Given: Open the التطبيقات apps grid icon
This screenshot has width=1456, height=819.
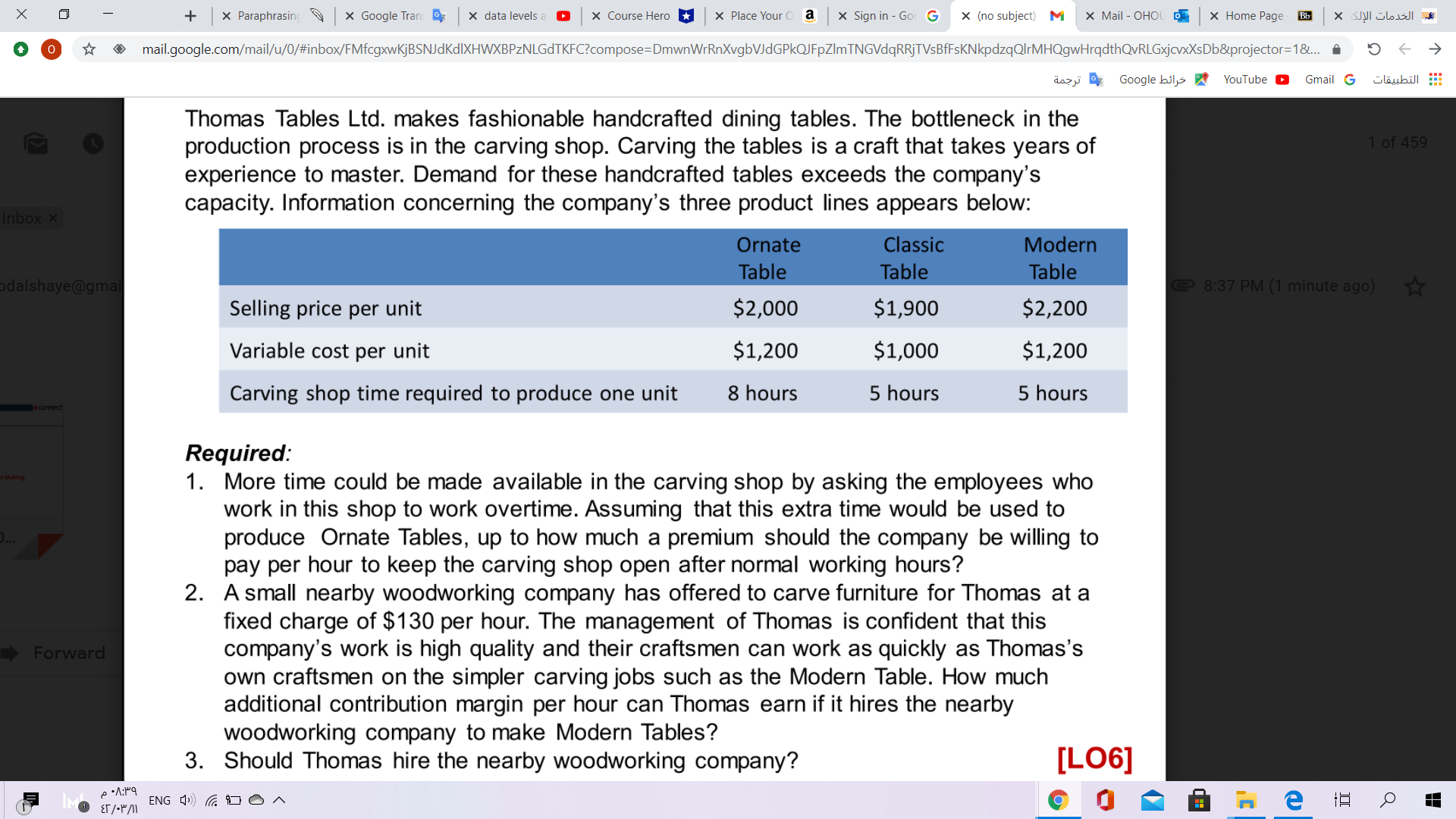Looking at the screenshot, I should [x=1435, y=79].
